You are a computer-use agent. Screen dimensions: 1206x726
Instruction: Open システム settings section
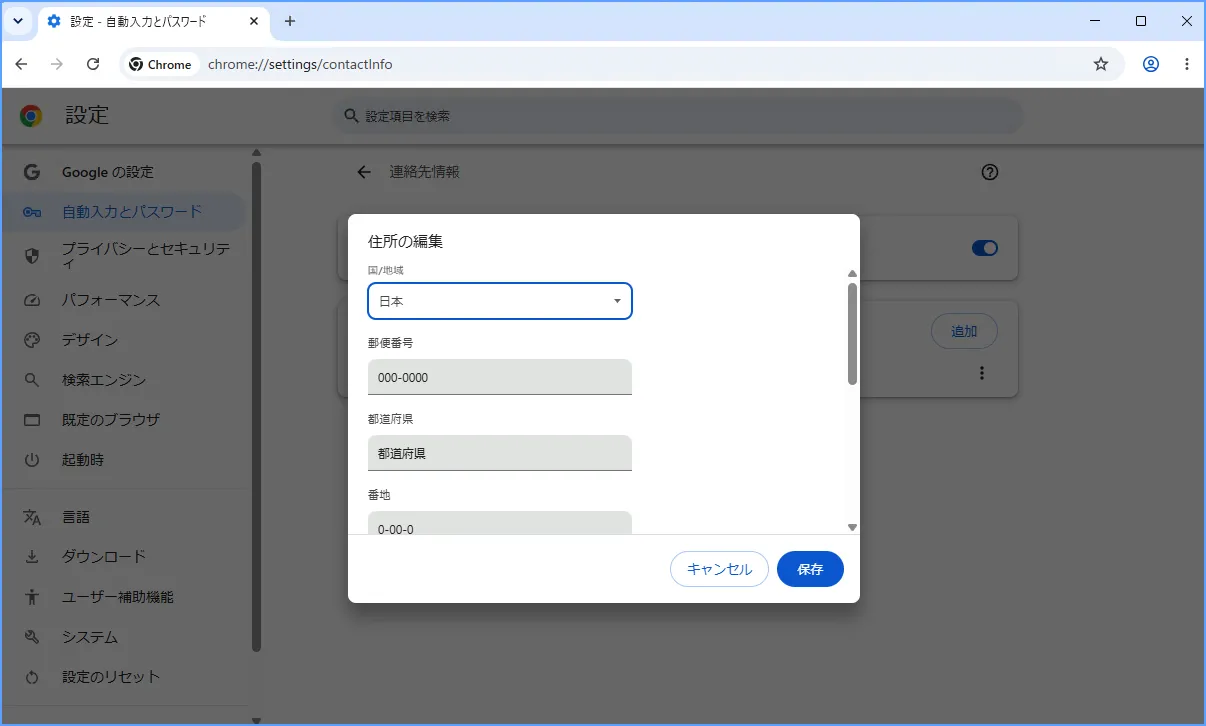[x=124, y=637]
